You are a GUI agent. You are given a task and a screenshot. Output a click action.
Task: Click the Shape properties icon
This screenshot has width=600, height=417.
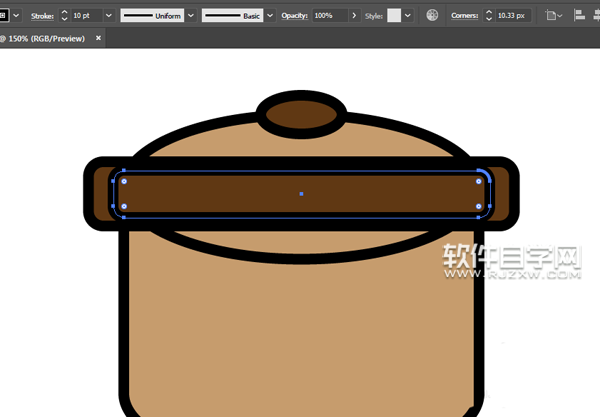[553, 16]
